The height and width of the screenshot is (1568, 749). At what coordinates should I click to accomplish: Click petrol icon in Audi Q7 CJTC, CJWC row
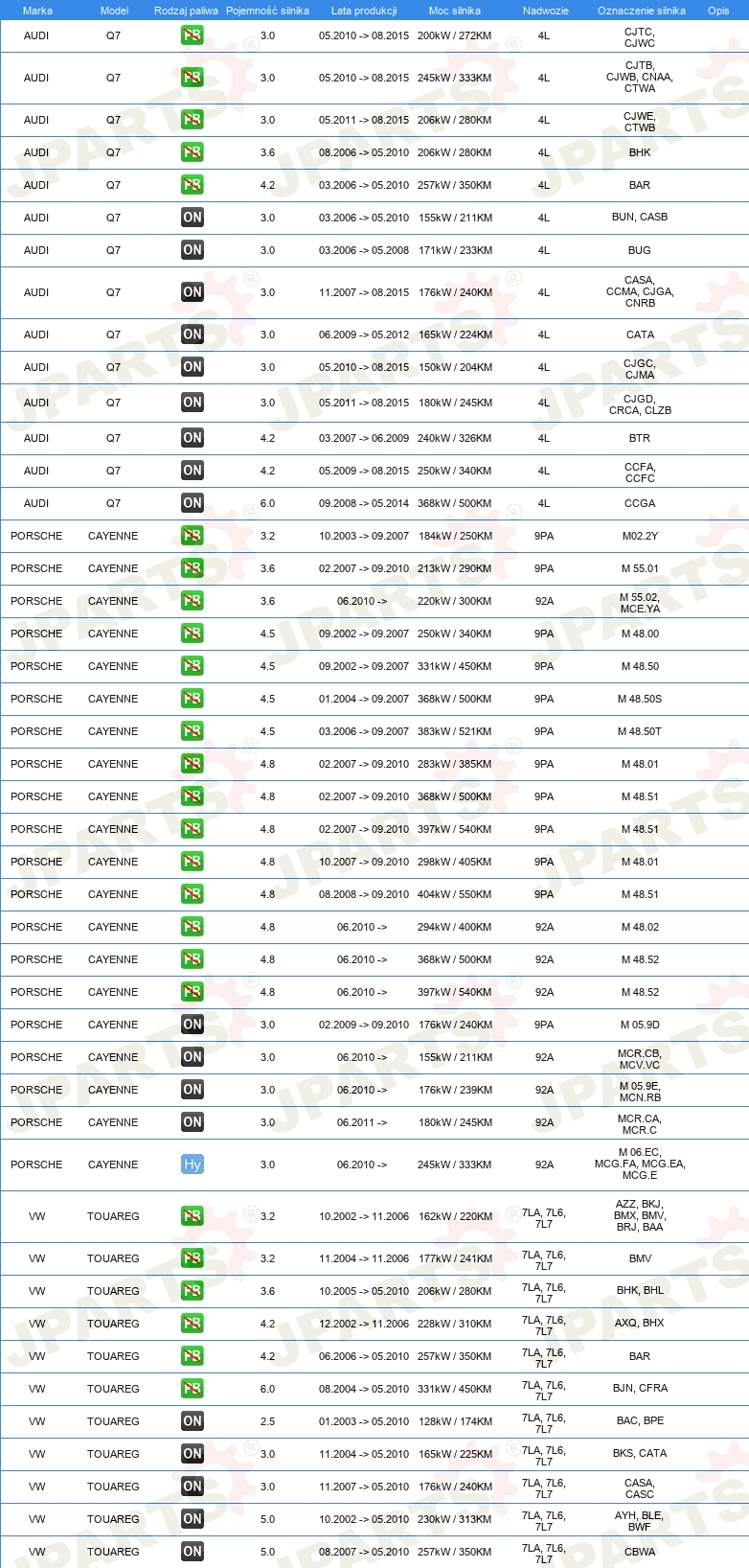pos(193,35)
